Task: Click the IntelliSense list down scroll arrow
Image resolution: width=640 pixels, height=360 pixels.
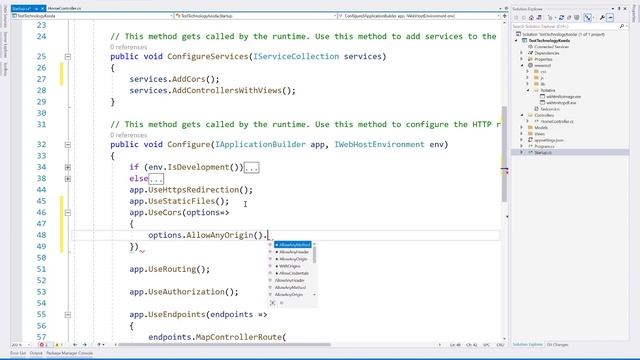Action: tap(314, 295)
